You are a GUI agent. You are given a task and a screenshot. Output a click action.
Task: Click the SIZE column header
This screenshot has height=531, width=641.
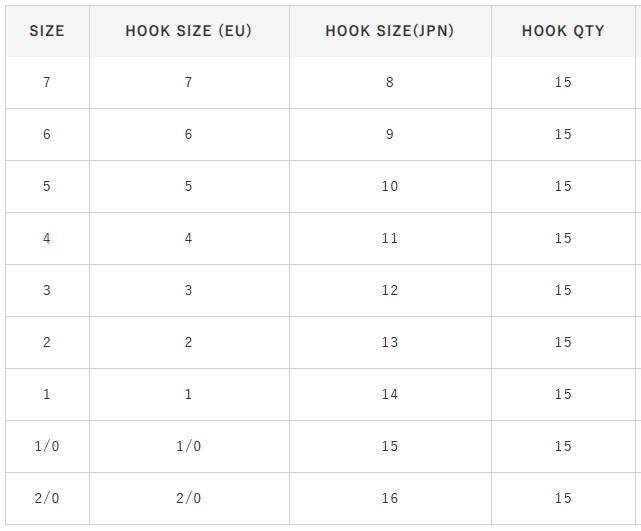pos(47,31)
